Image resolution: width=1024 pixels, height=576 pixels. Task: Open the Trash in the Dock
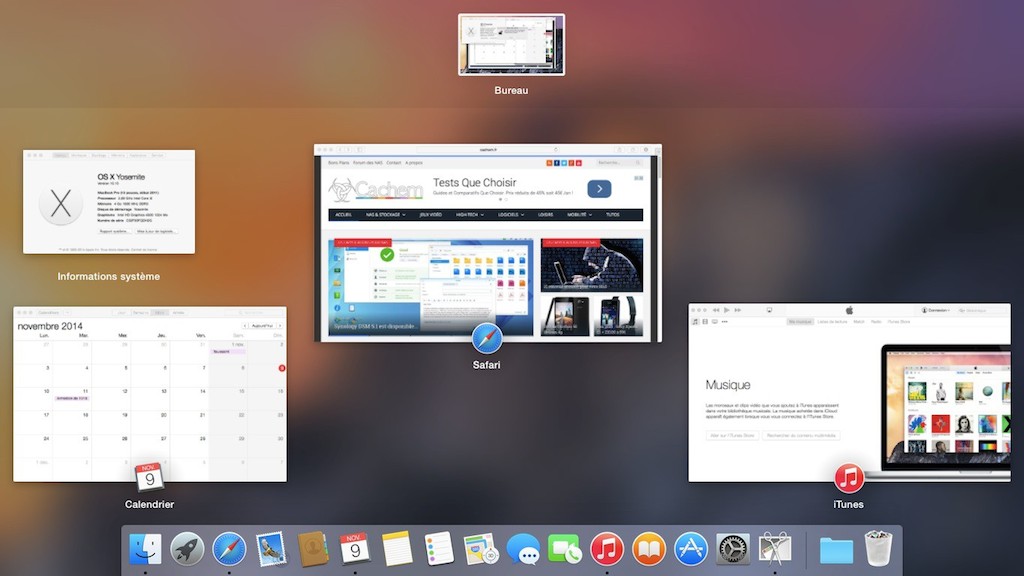pos(878,549)
